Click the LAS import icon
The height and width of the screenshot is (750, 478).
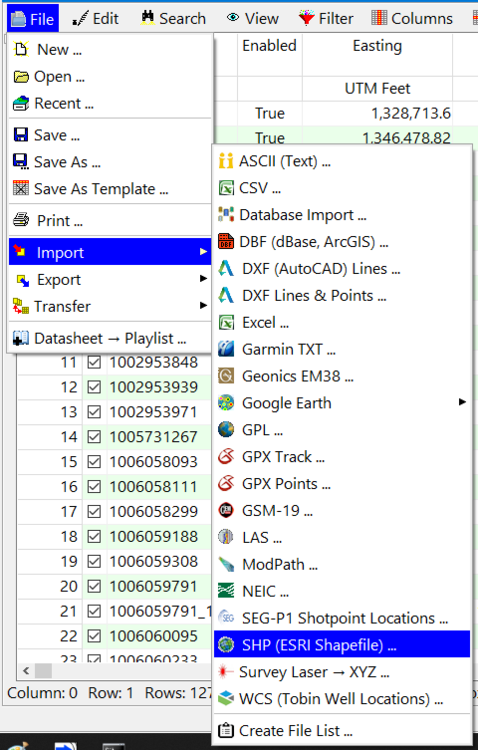pyautogui.click(x=226, y=537)
